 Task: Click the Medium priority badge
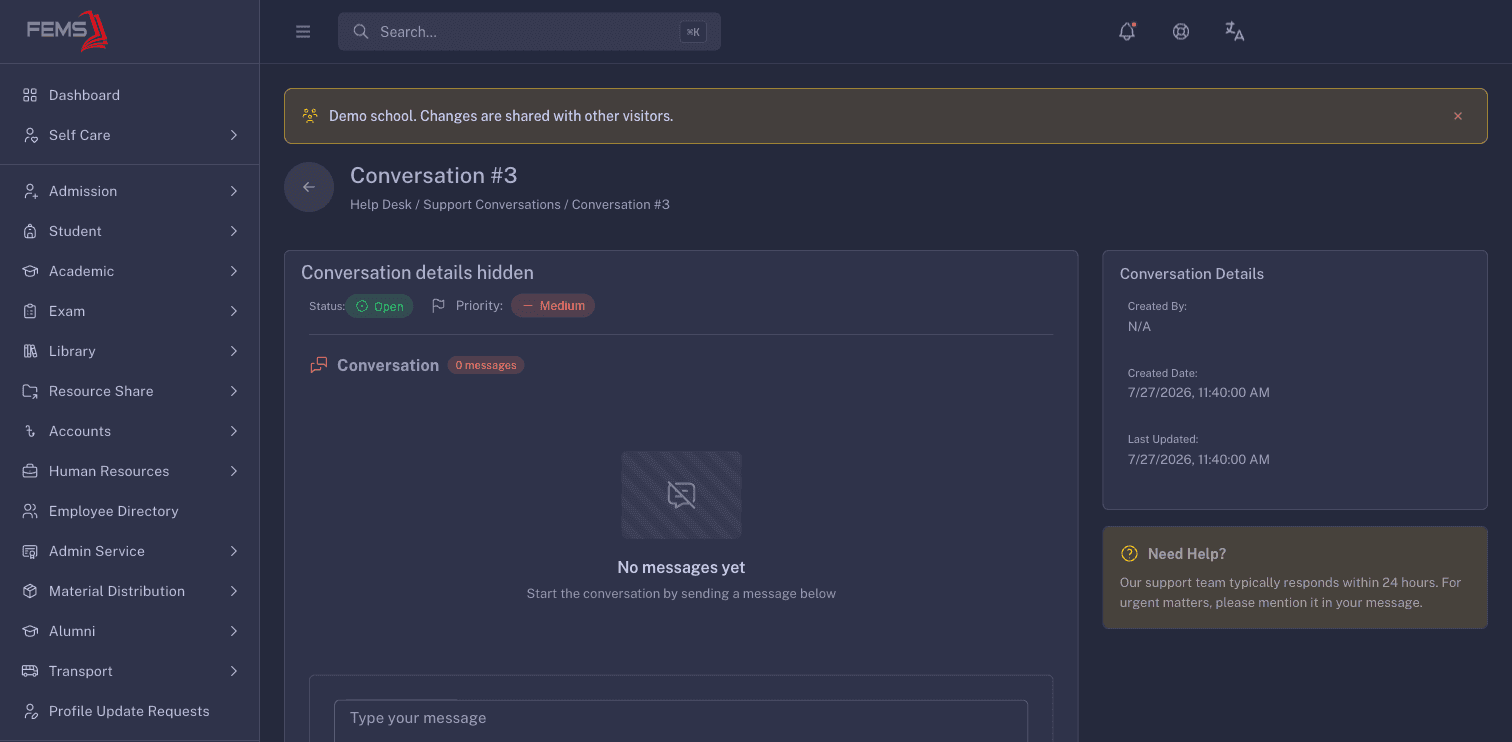(553, 305)
